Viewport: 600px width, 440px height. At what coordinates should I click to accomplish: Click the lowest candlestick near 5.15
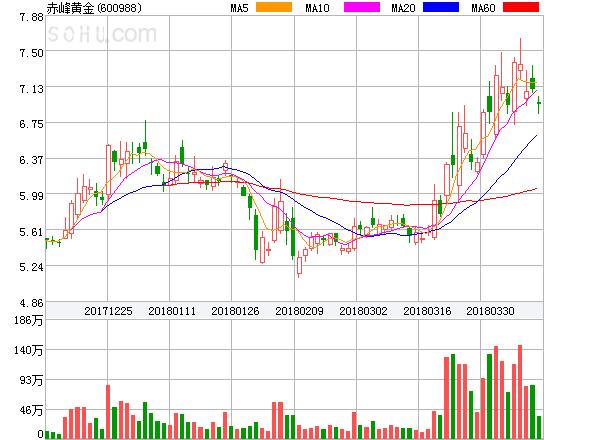click(x=299, y=265)
